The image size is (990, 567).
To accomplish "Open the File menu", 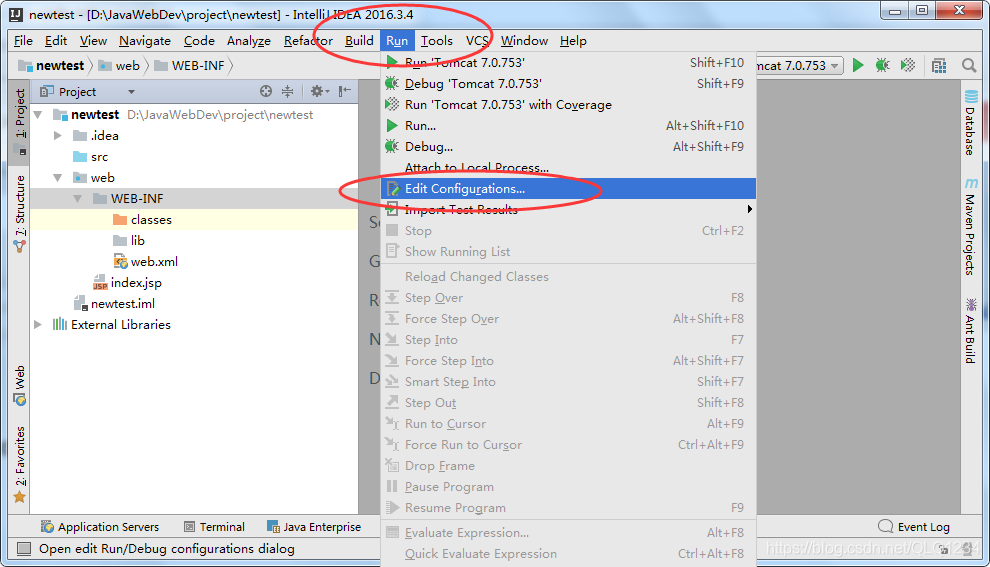I will click(23, 40).
